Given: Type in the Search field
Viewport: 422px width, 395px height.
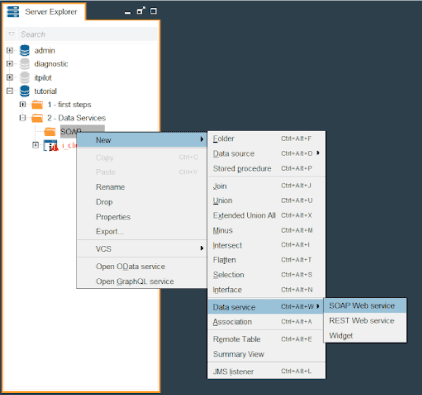Looking at the screenshot, I should (87, 34).
